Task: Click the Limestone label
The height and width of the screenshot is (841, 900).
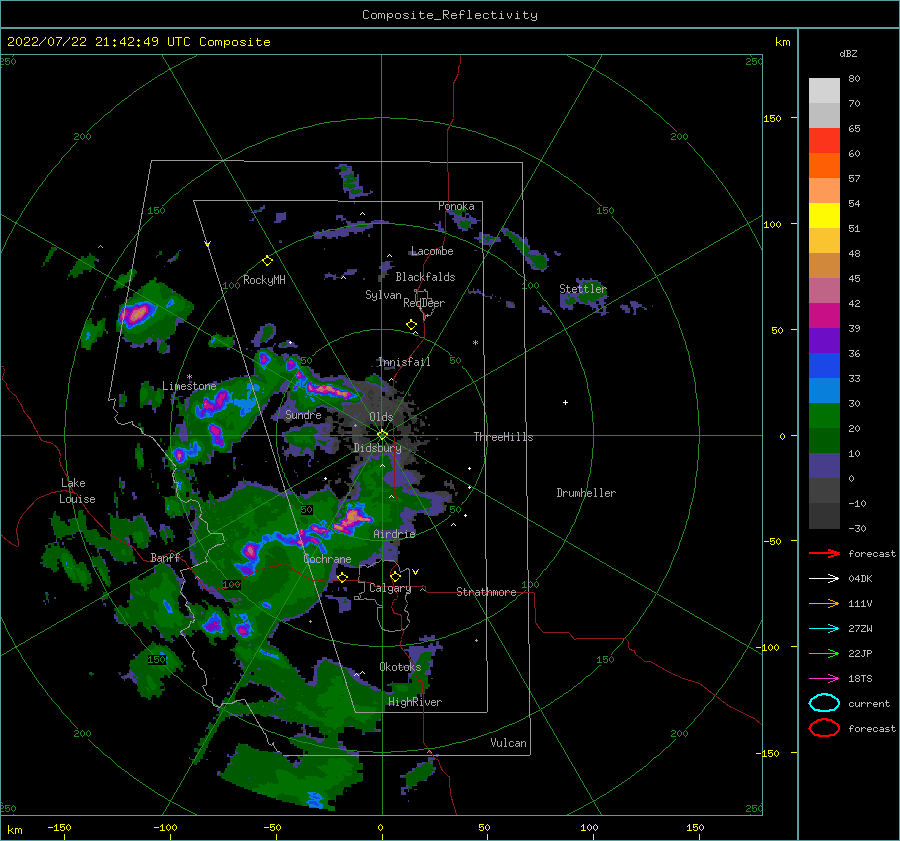Action: [189, 386]
